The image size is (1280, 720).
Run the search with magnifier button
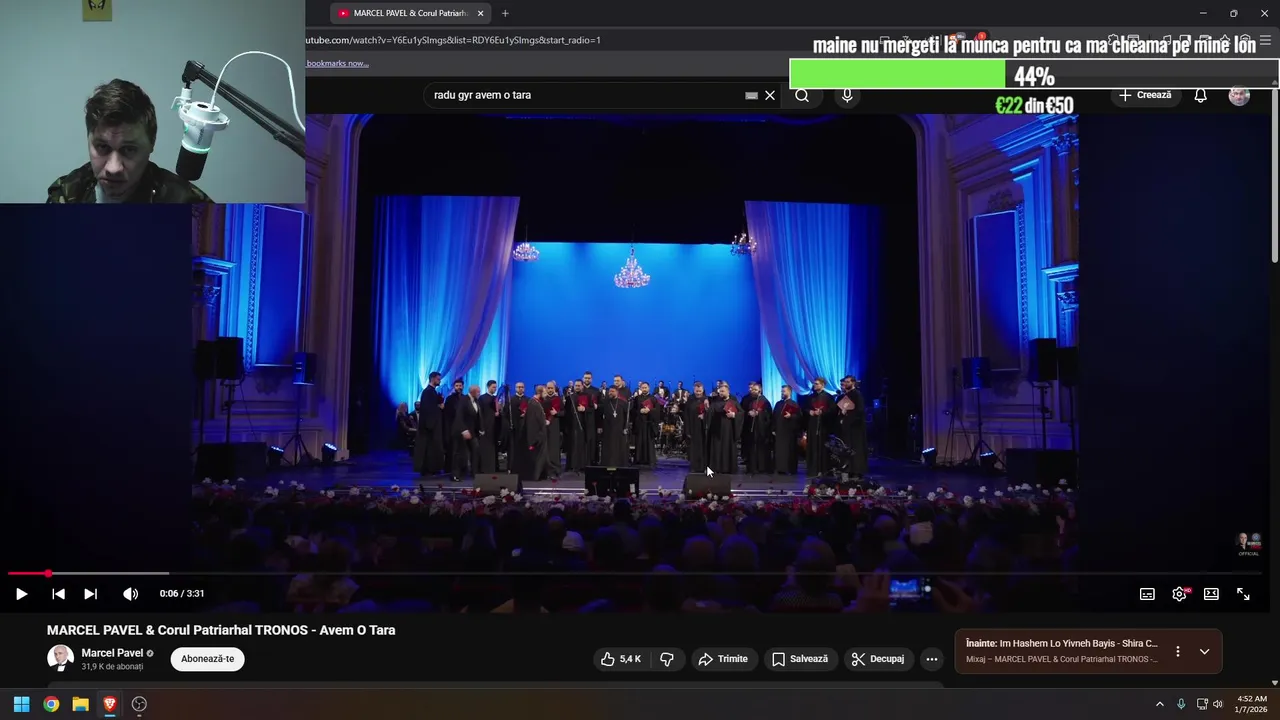(802, 96)
